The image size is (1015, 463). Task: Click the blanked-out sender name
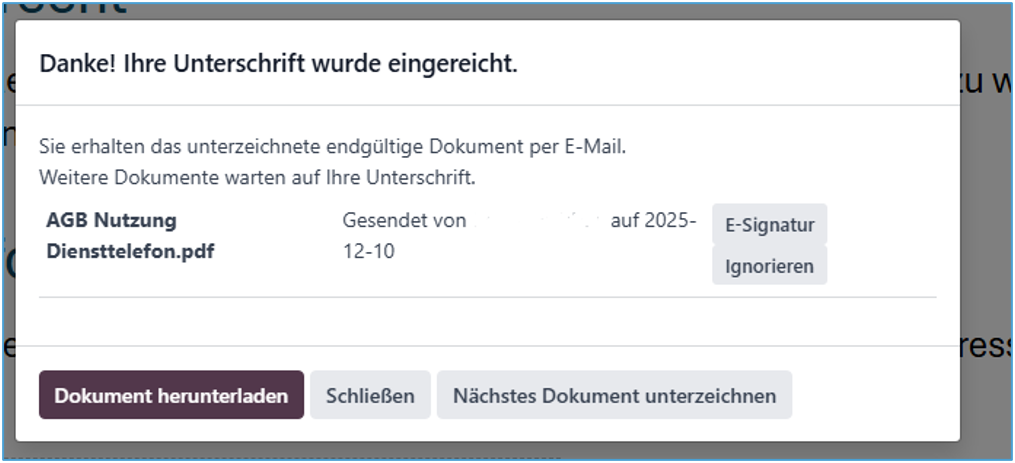coord(538,220)
